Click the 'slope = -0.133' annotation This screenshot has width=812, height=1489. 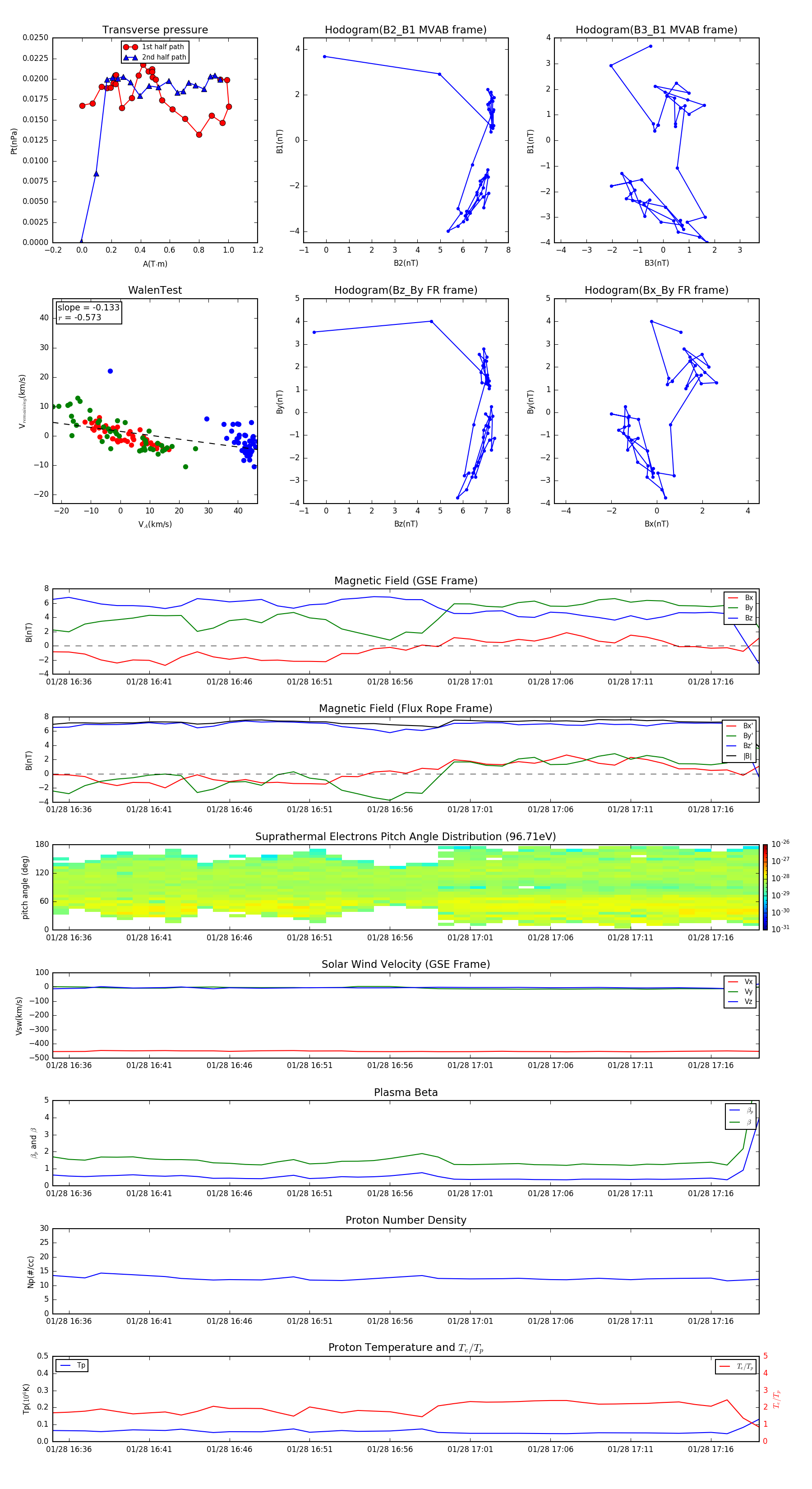[x=88, y=308]
